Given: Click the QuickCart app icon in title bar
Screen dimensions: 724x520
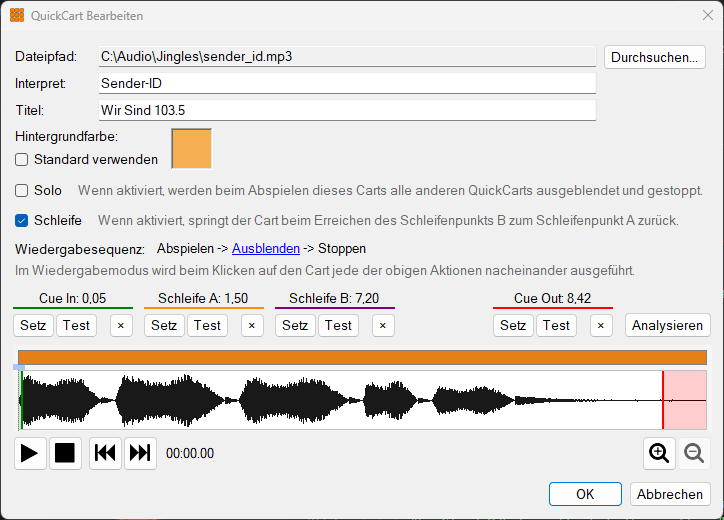Looking at the screenshot, I should click(17, 15).
